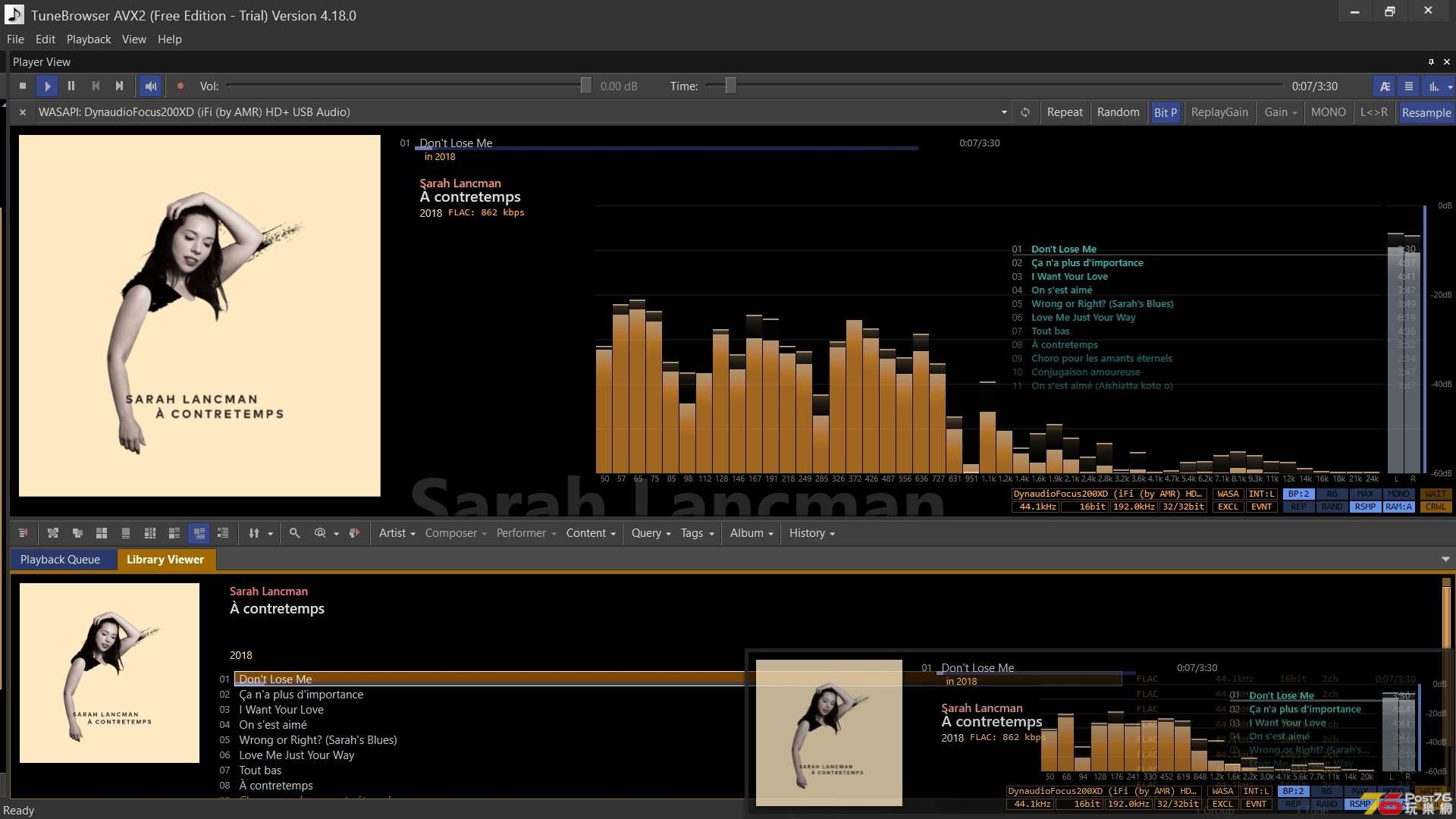
Task: Adjust the volume slider handle
Action: 585,86
